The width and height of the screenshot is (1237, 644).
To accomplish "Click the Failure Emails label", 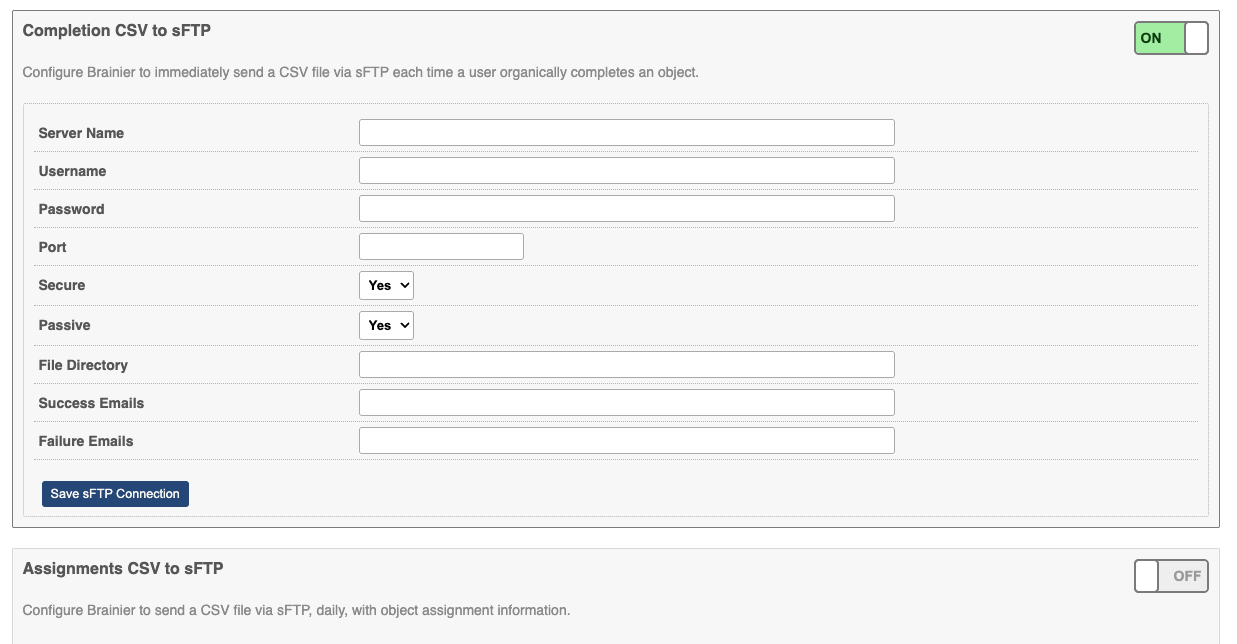I will tap(86, 441).
